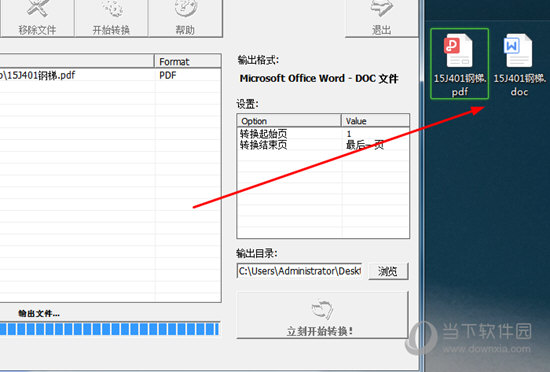The image size is (550, 372).
Task: Focus the output directory path field
Action: pyautogui.click(x=300, y=271)
